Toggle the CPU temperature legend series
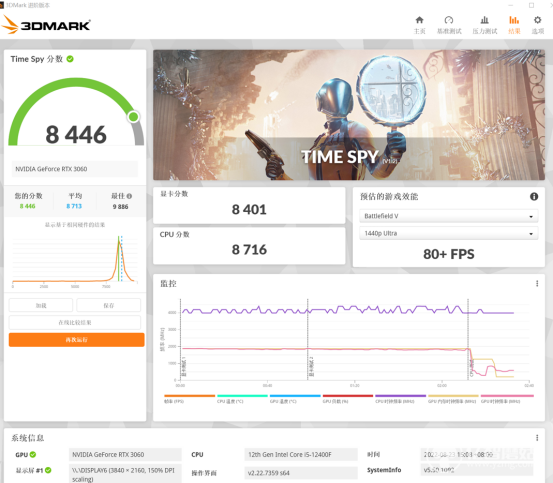 pos(242,399)
